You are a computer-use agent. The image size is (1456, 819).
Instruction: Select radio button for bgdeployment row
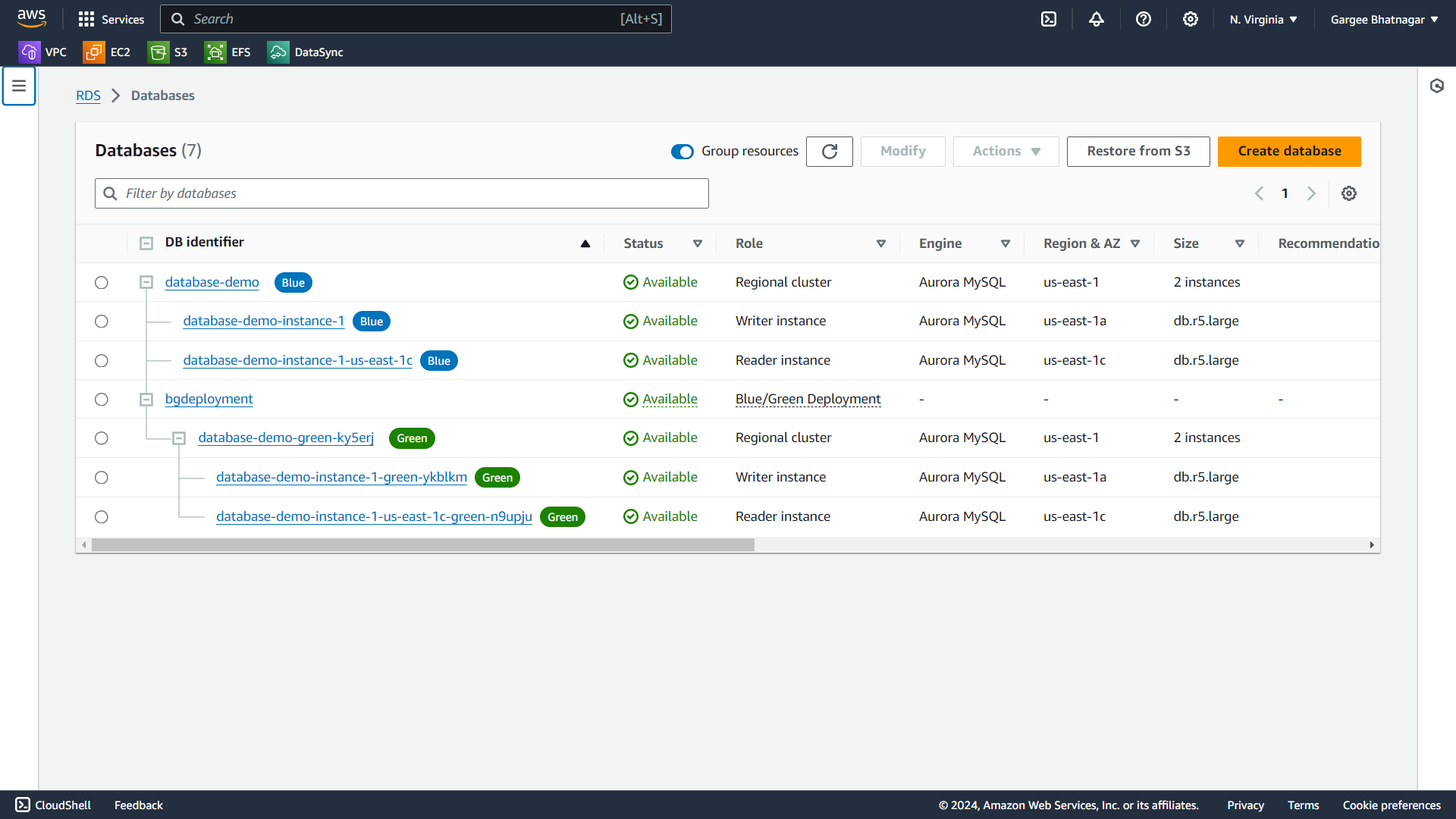(x=102, y=400)
